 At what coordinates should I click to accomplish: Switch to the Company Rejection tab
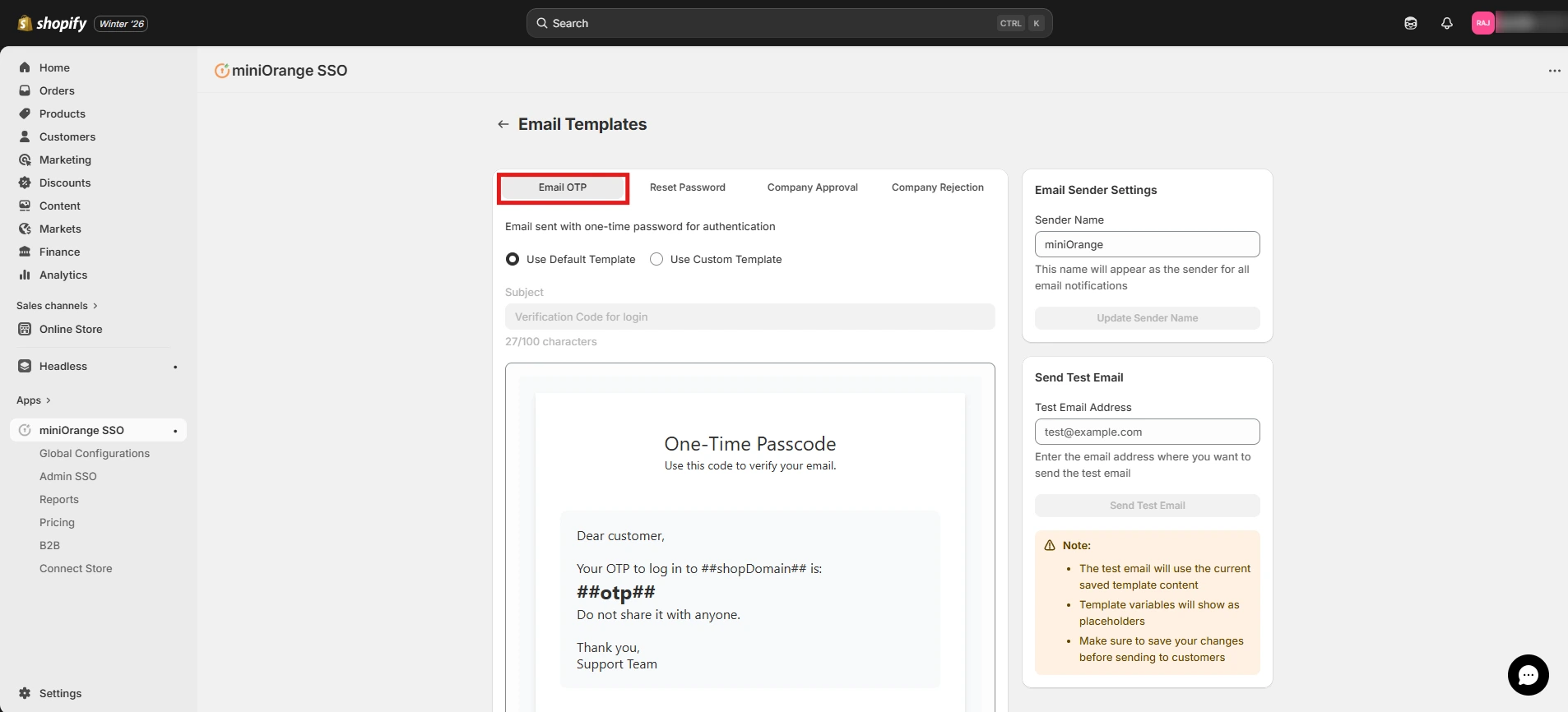[x=938, y=187]
